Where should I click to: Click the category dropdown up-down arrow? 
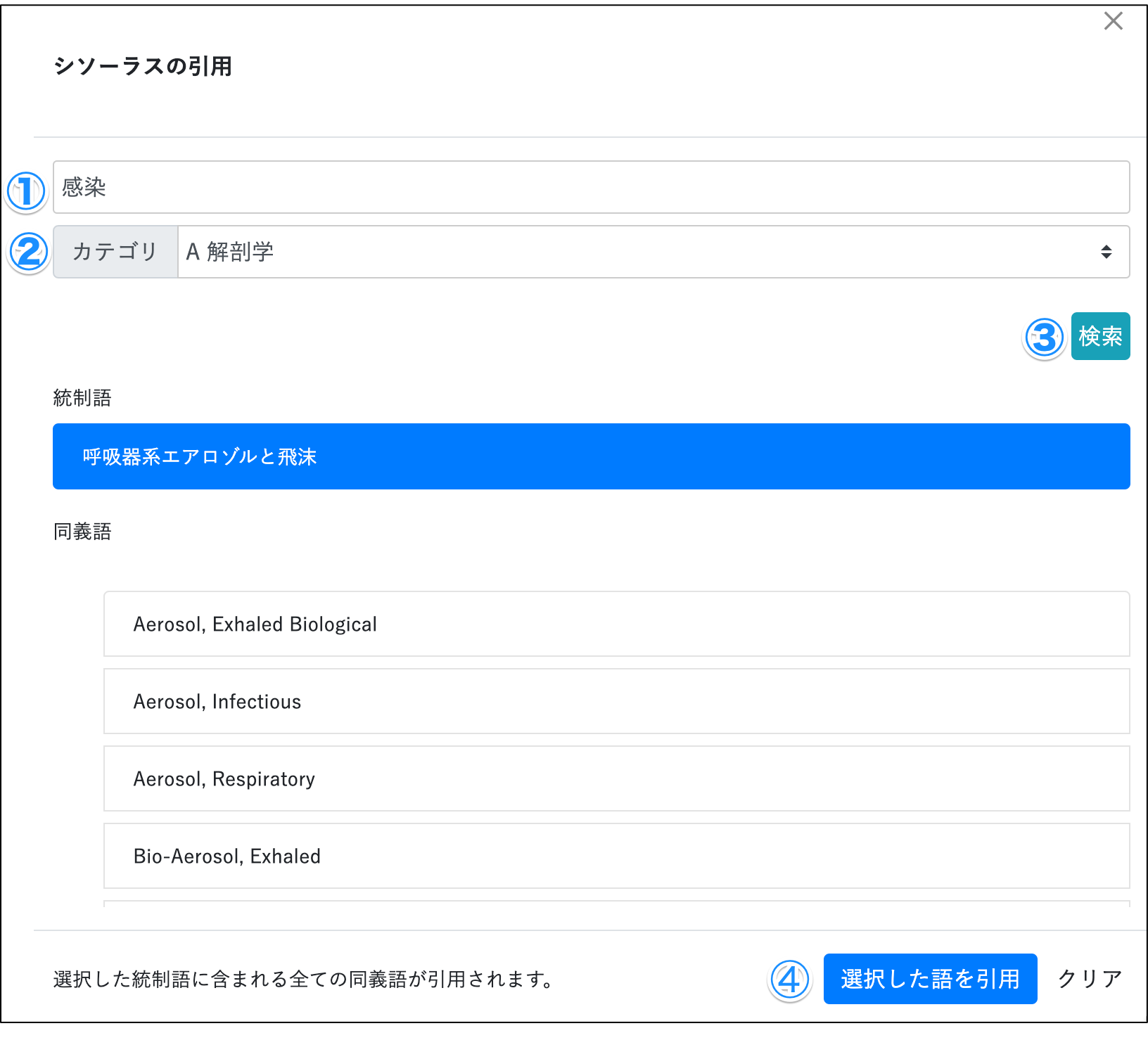[1106, 252]
